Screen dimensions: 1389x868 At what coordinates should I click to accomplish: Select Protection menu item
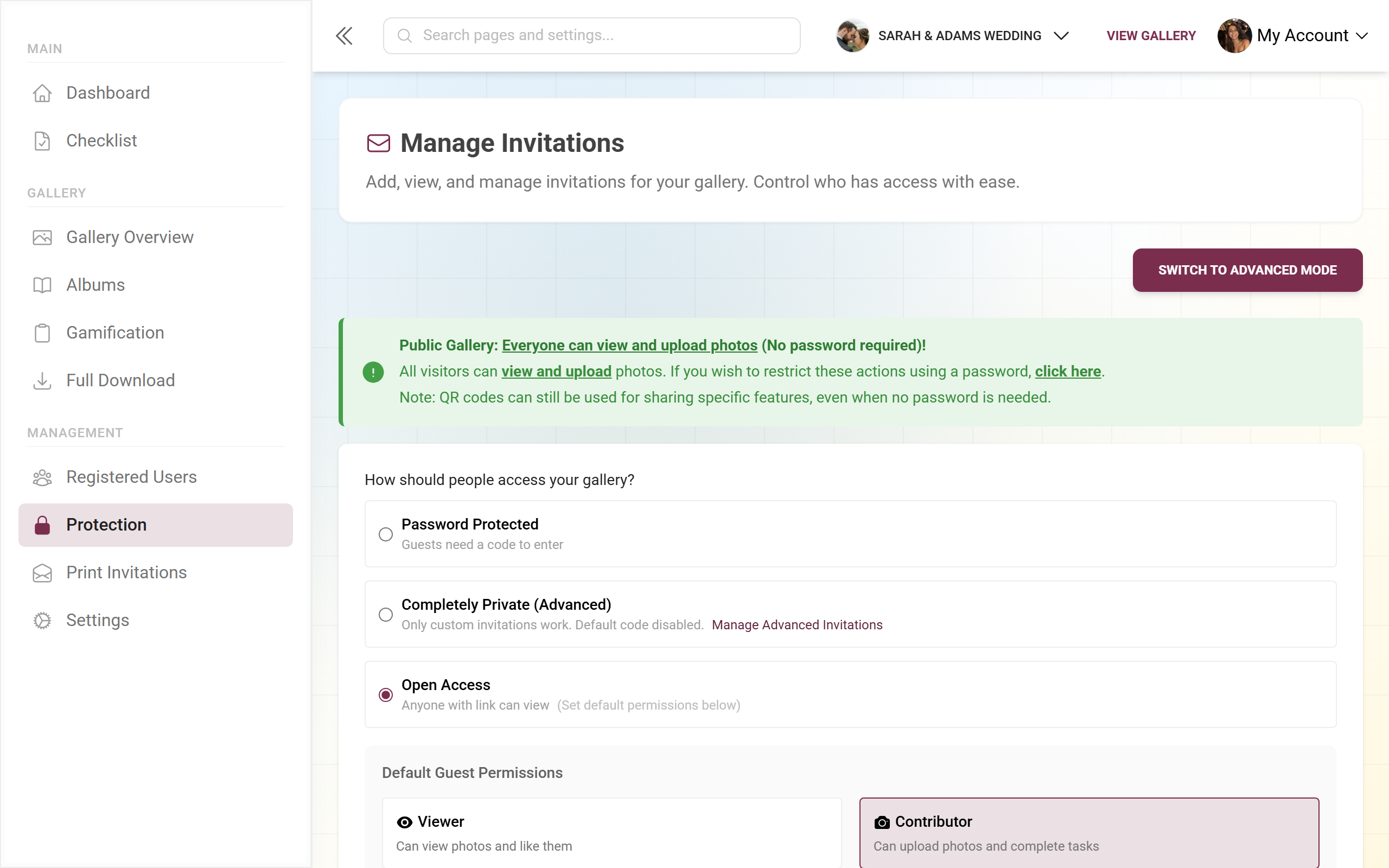pyautogui.click(x=156, y=525)
